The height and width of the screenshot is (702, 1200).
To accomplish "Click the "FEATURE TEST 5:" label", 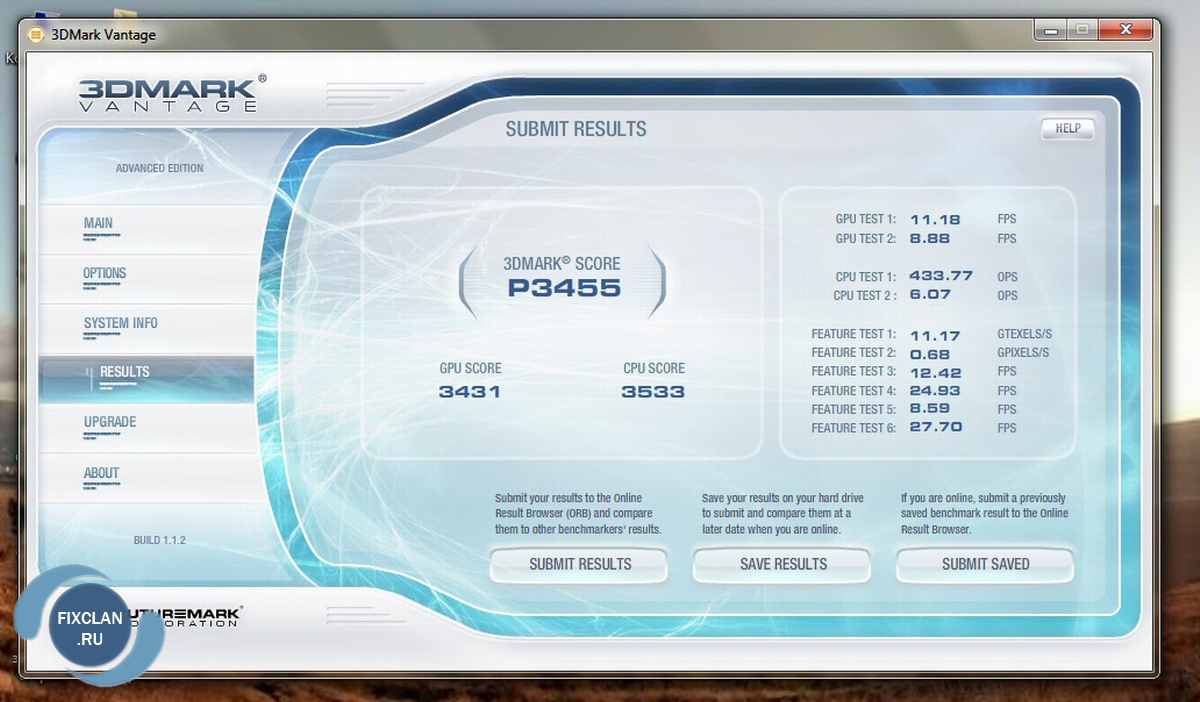I will (854, 410).
